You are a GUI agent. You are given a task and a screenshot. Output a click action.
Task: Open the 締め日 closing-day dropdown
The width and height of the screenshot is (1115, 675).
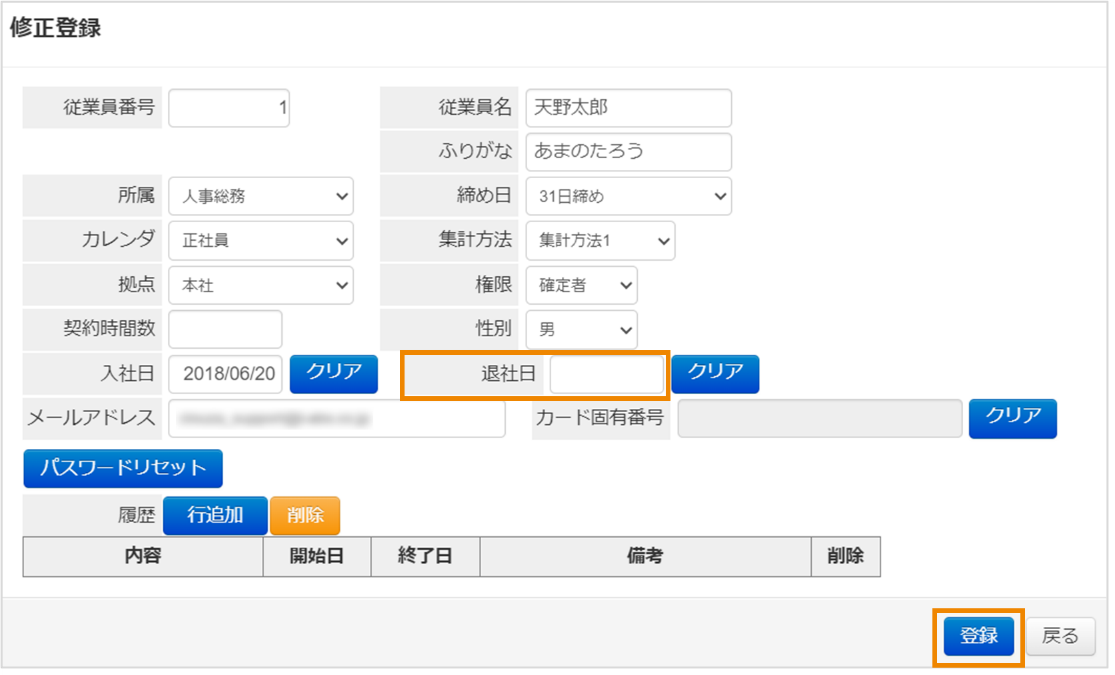click(628, 196)
